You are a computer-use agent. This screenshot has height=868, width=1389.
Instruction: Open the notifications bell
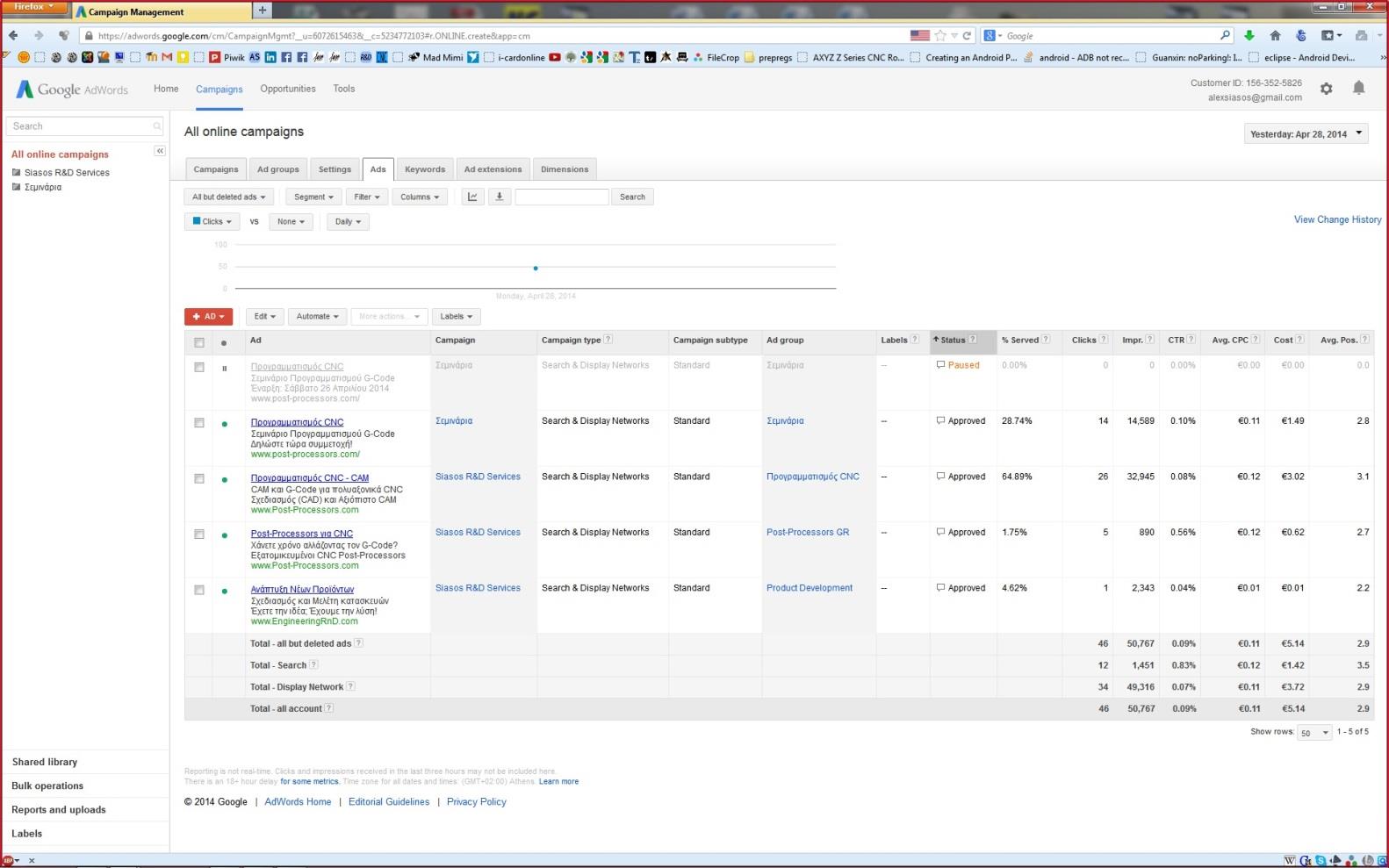coord(1358,88)
